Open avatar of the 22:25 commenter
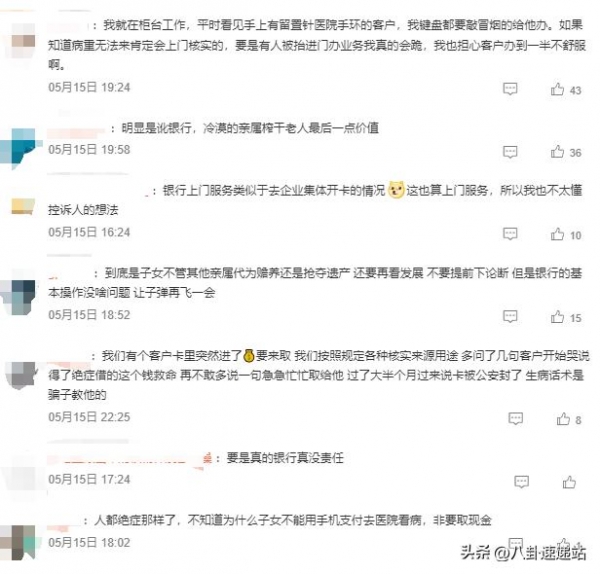Viewport: 600px width, 574px height. pos(21,375)
